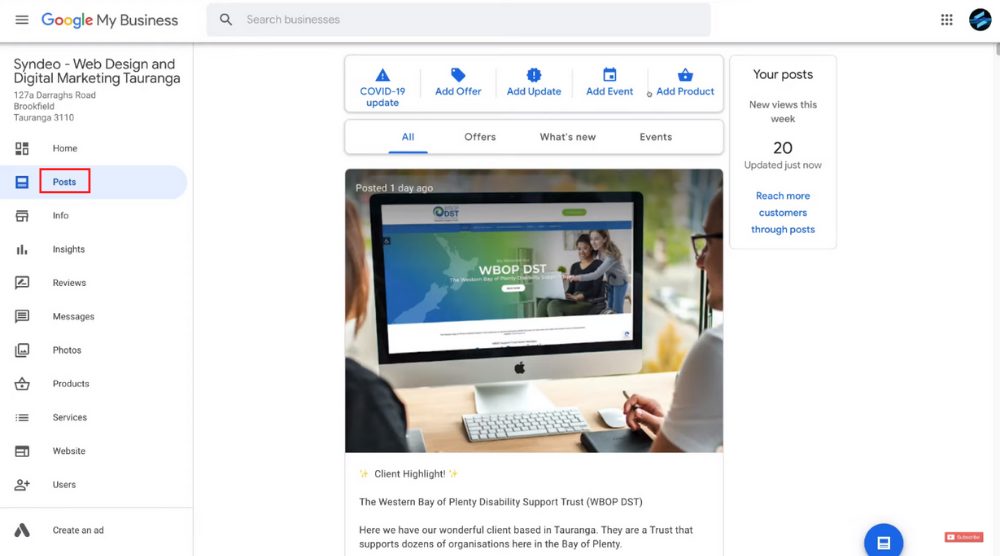Click the Photos sidebar icon
Viewport: 1000px width, 556px height.
point(22,350)
